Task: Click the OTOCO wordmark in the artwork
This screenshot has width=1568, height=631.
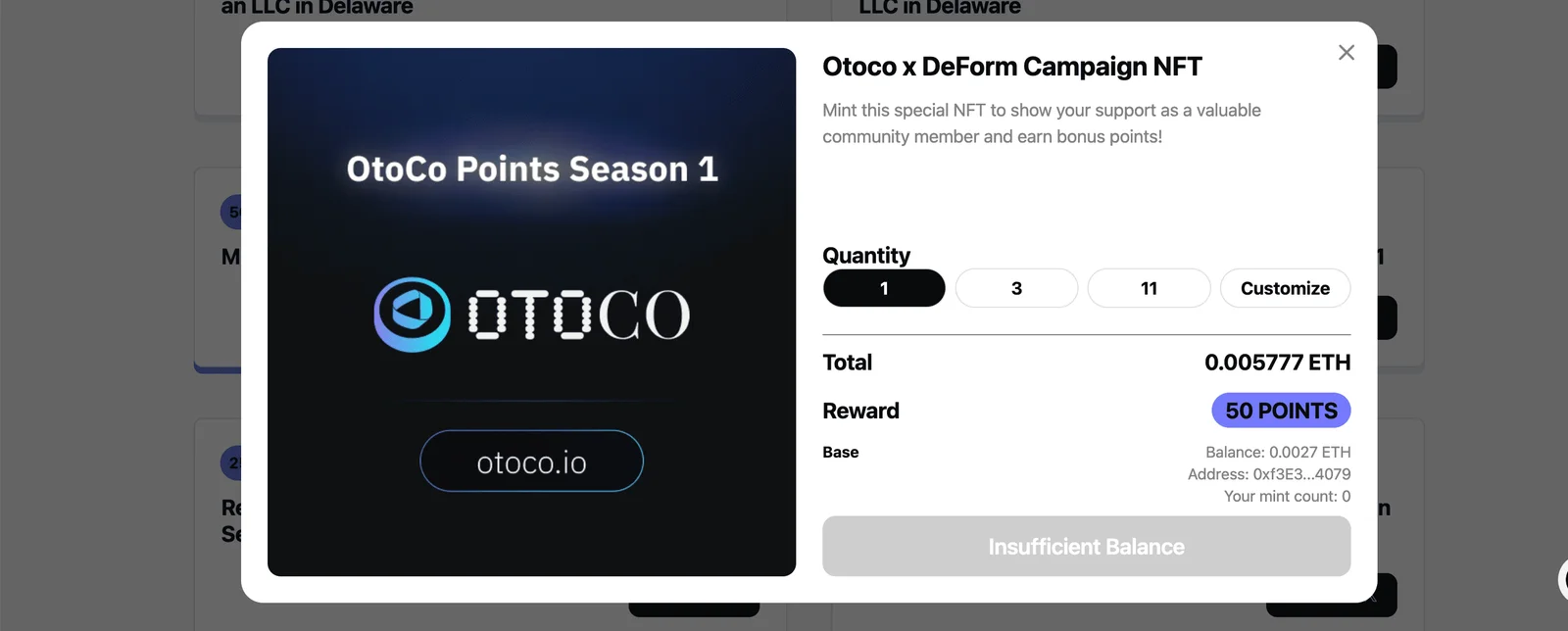Action: tap(579, 315)
